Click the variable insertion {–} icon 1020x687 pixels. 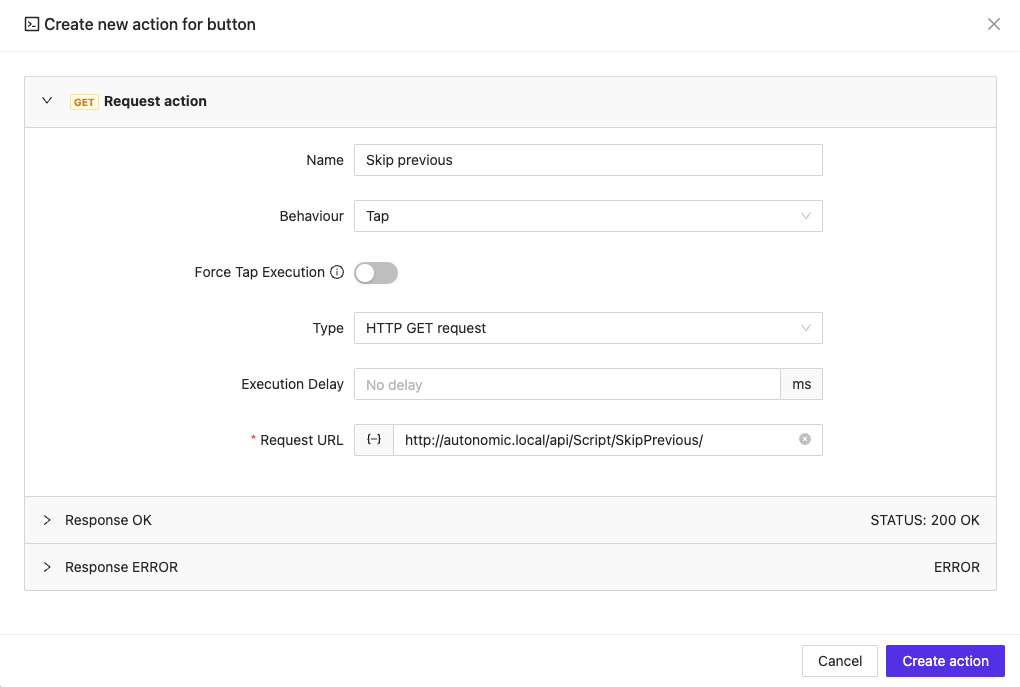(x=372, y=439)
